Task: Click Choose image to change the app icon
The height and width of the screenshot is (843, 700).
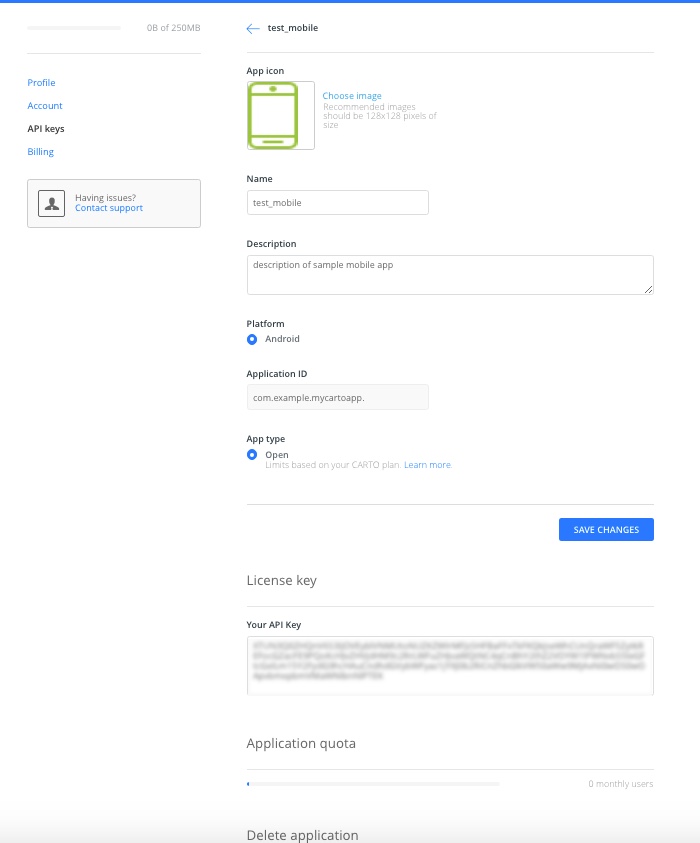Action: 352,95
